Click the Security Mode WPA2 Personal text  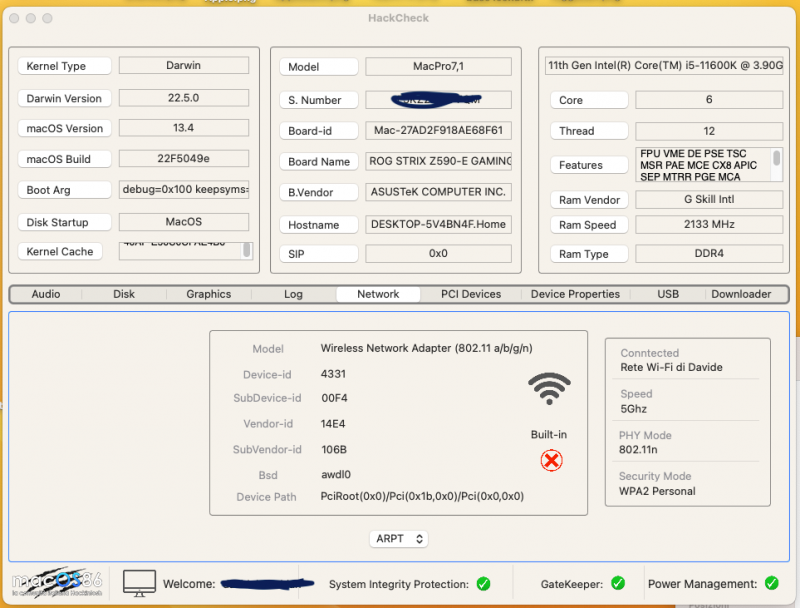point(657,491)
